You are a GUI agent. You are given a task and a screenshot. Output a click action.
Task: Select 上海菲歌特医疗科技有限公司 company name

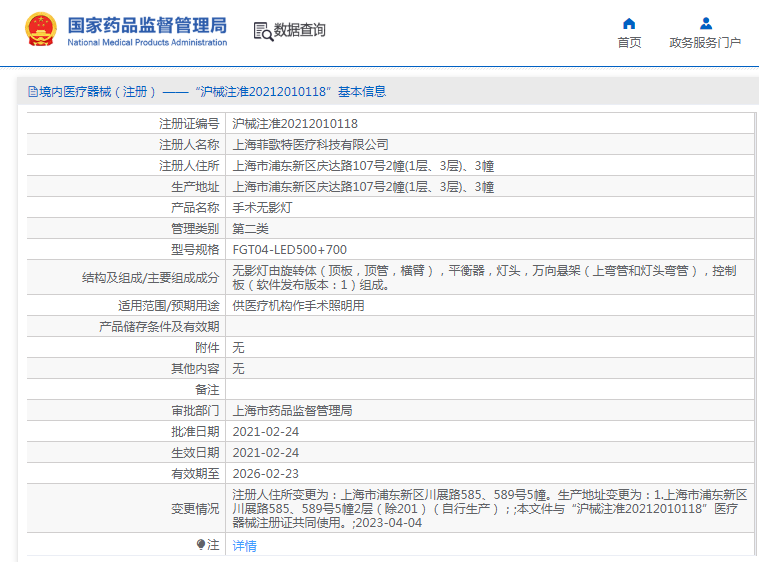[x=310, y=145]
